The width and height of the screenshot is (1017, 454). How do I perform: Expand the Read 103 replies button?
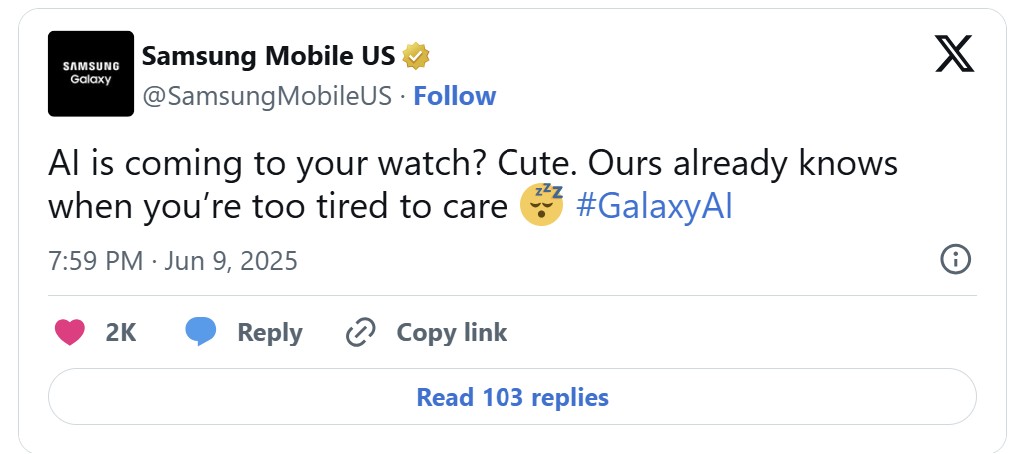pos(512,397)
